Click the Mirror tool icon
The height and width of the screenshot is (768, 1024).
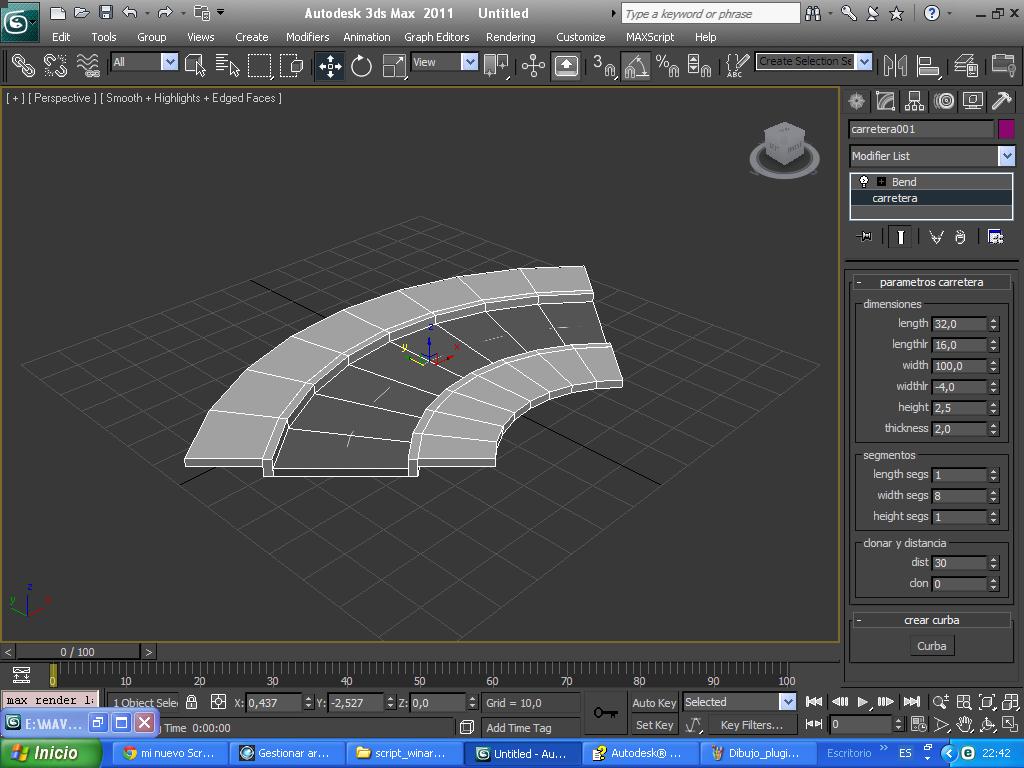coord(896,66)
